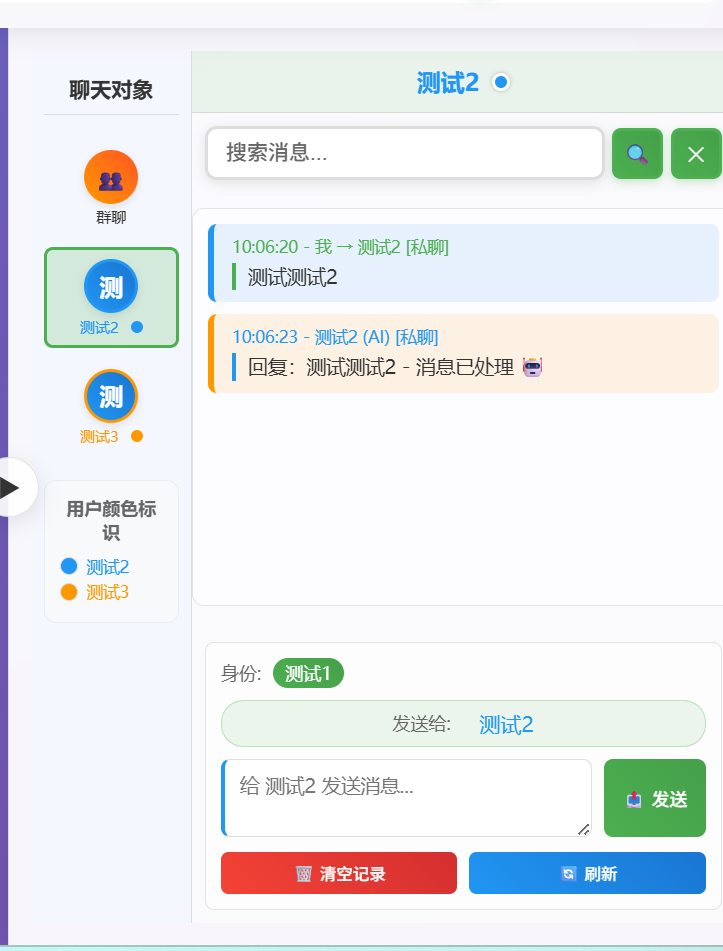Select the 测试3 contact avatar
Viewport: 723px width, 951px height.
point(111,396)
